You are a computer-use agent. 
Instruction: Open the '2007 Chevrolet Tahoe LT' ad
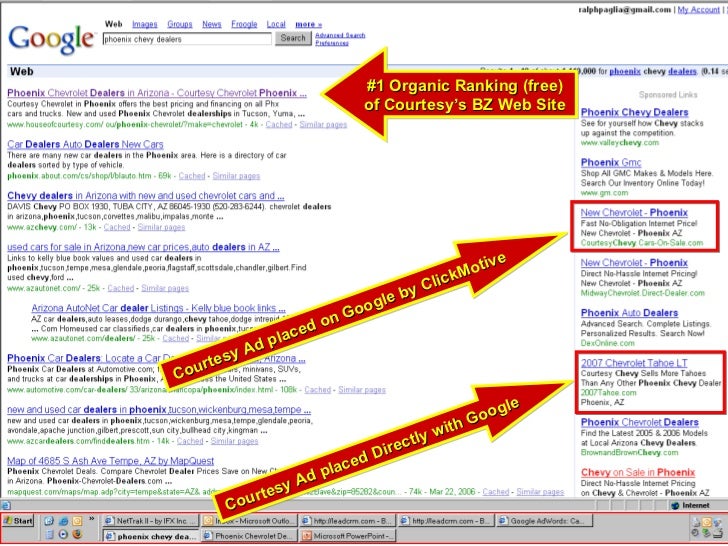click(x=634, y=363)
